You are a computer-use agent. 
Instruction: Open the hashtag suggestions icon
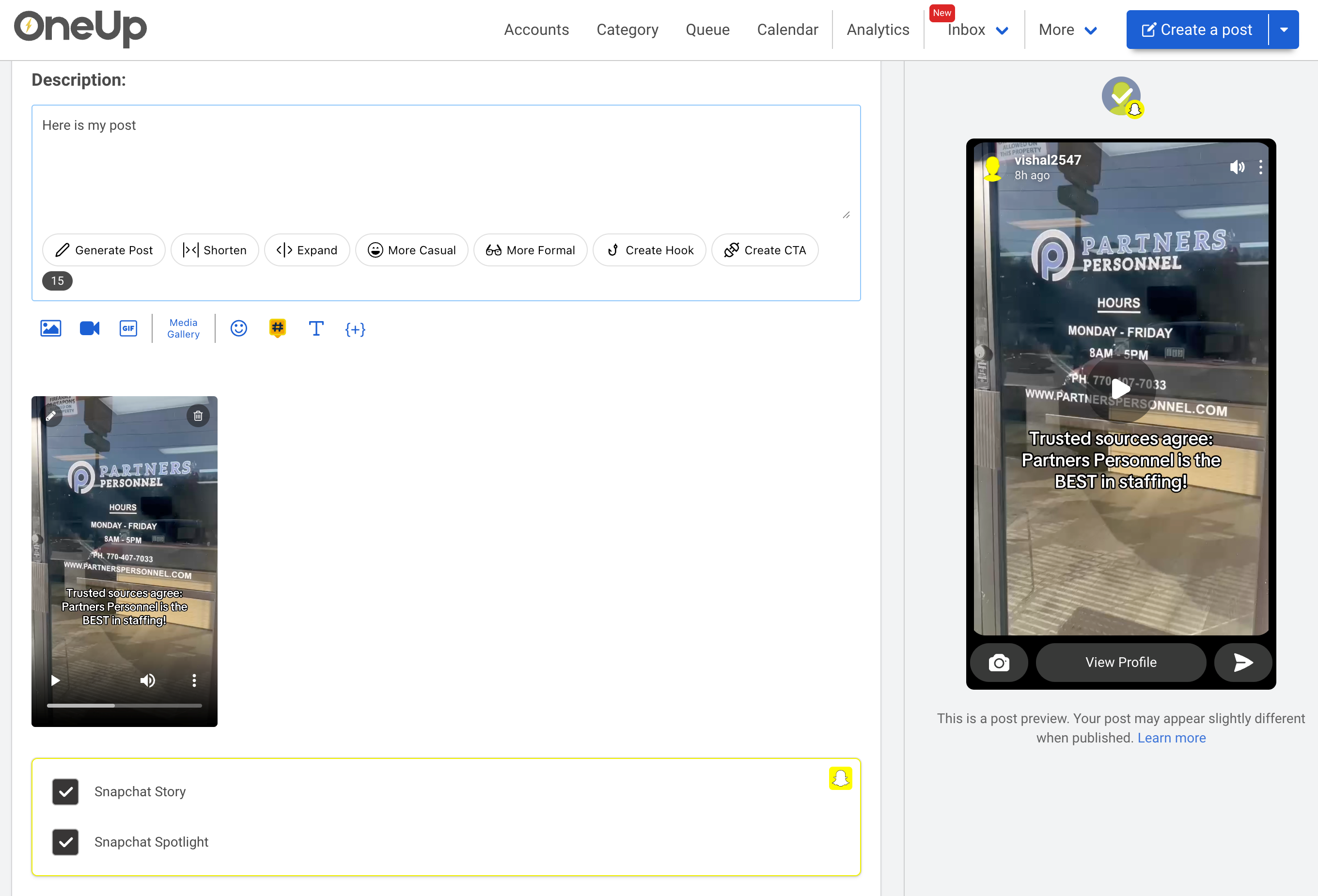(x=277, y=328)
